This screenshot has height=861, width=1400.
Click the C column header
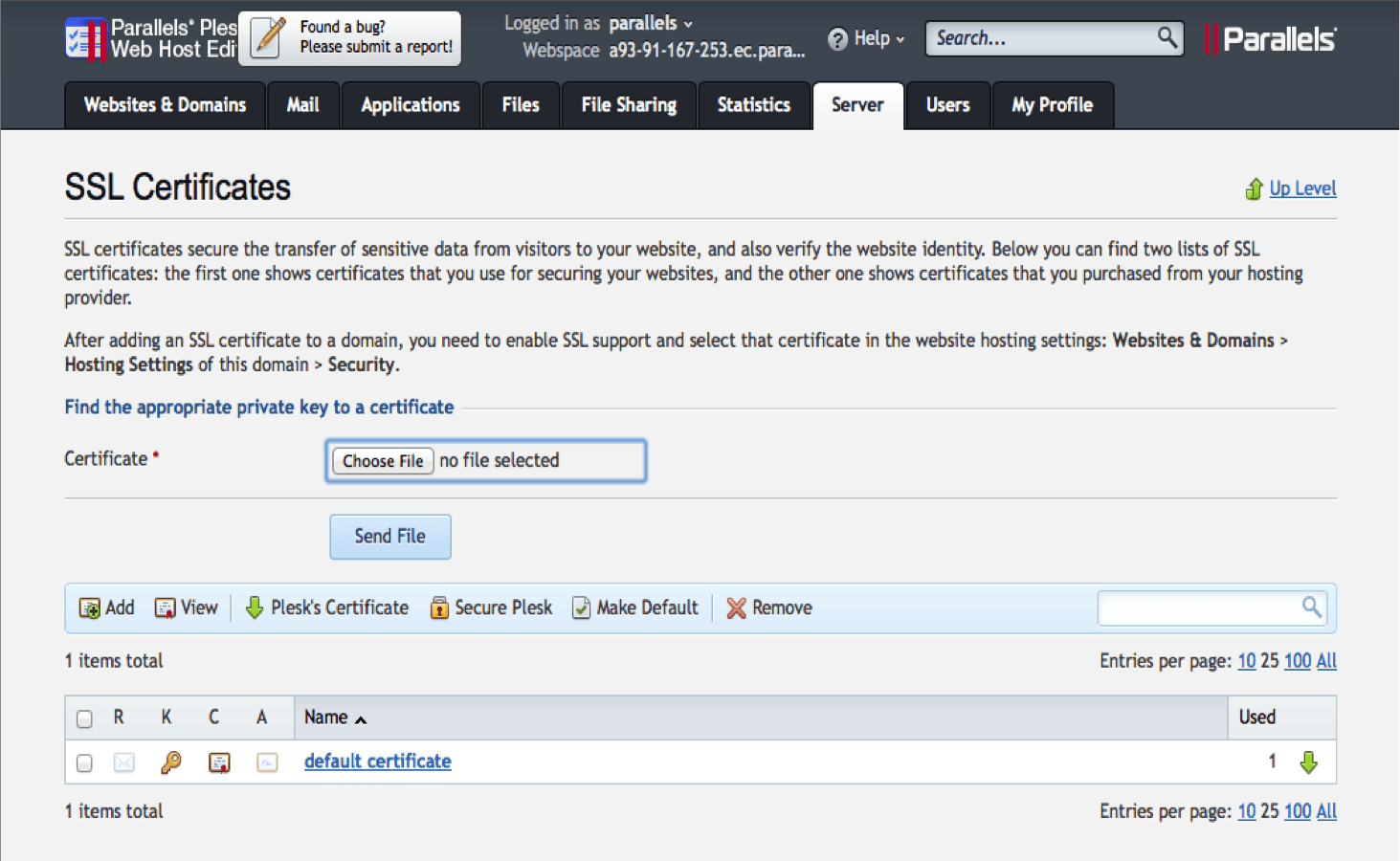point(213,717)
